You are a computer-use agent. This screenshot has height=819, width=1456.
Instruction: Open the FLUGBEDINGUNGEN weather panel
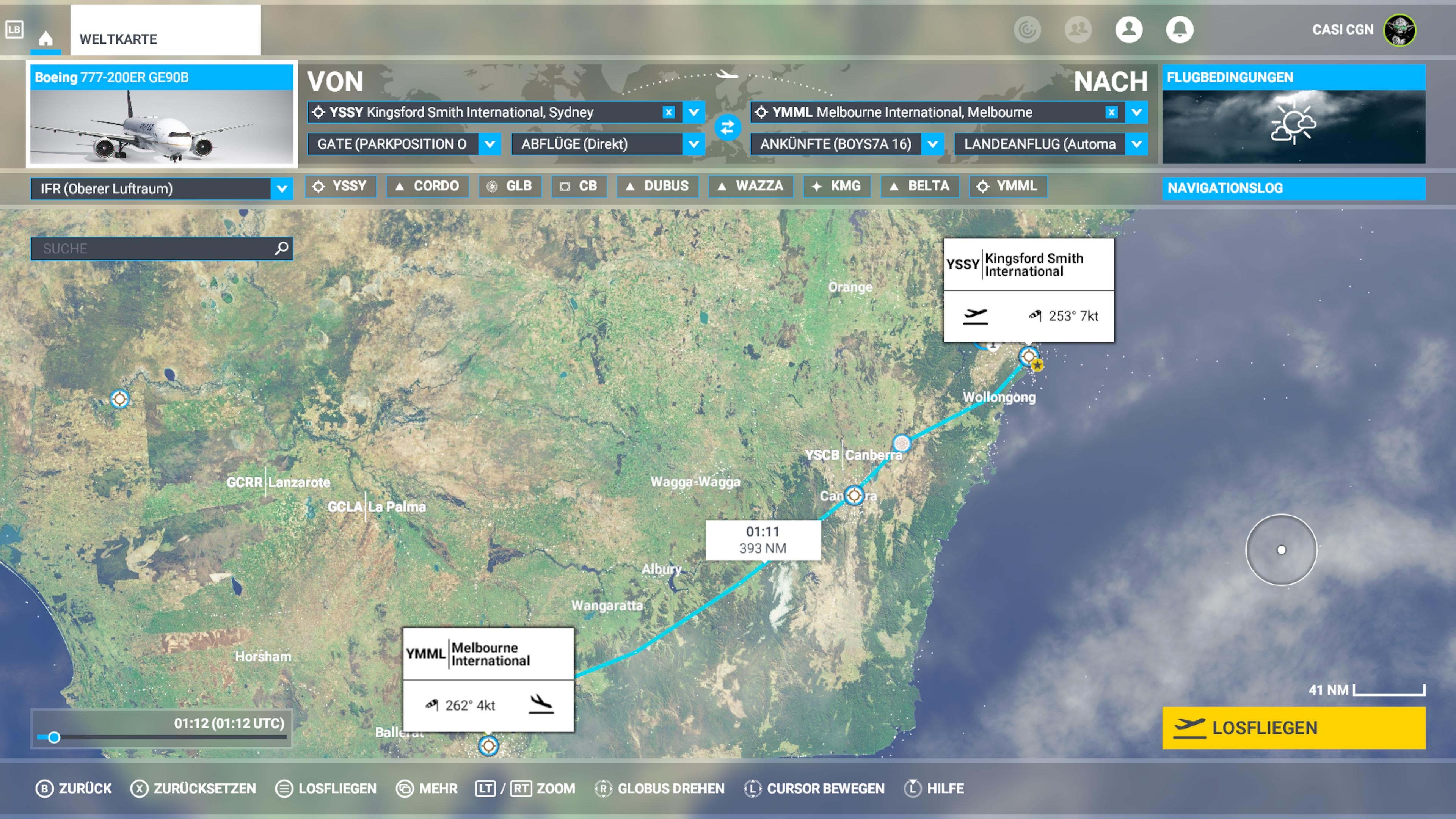pos(1293,114)
